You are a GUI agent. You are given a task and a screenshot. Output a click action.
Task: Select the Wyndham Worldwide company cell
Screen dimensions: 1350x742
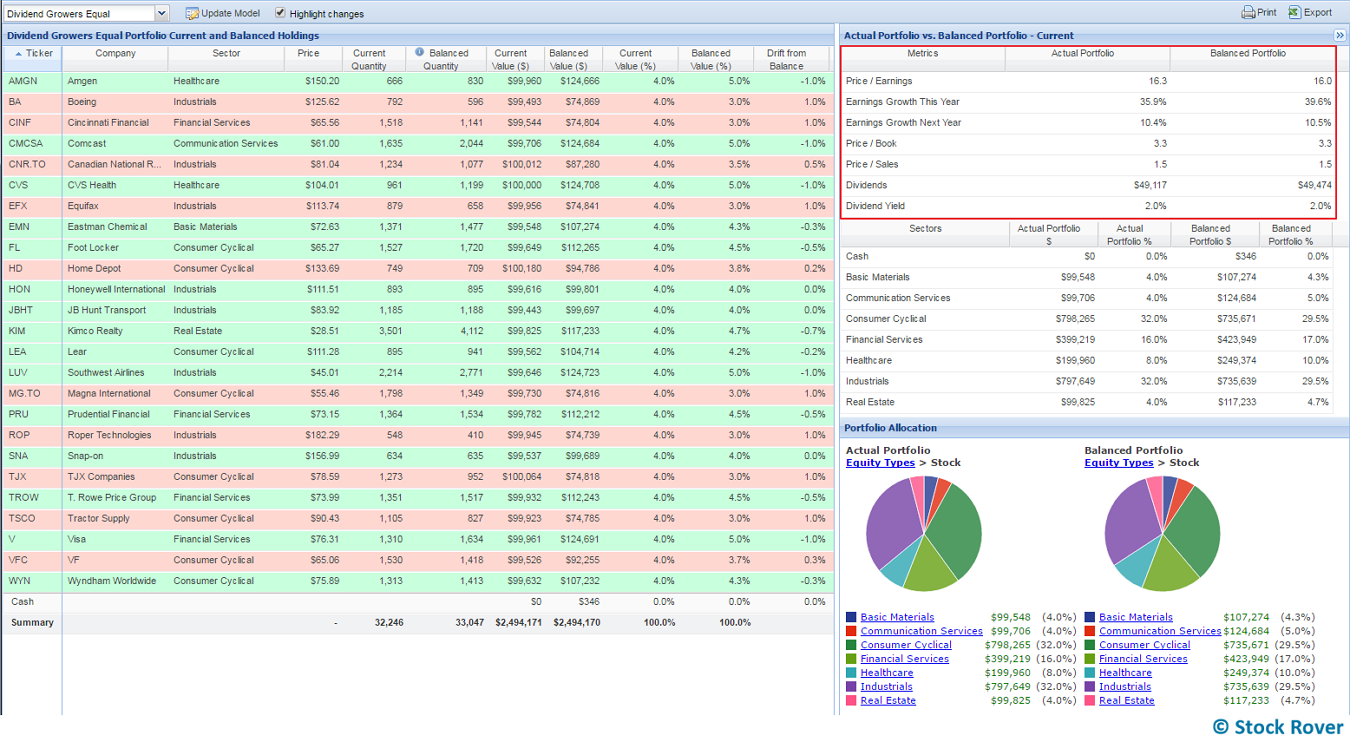[115, 581]
